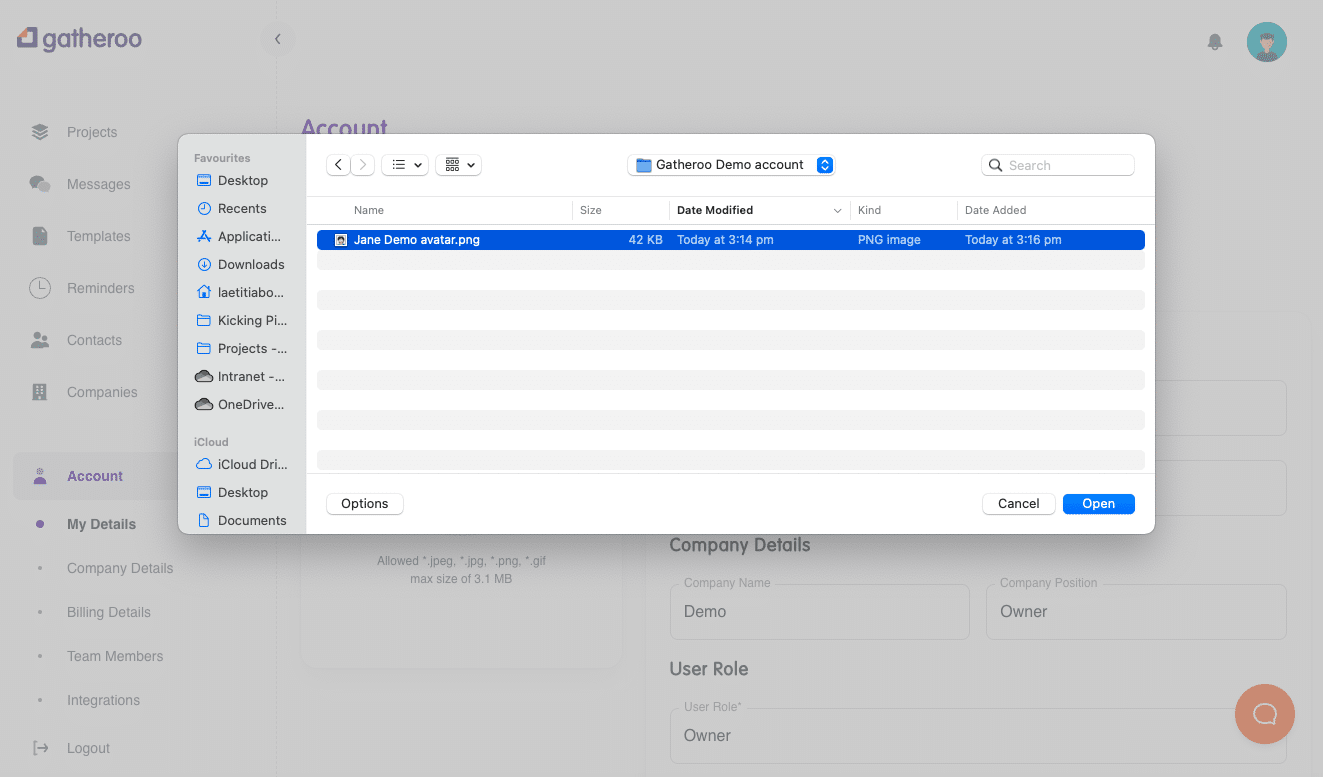Click the Projects layers icon
The image size is (1323, 777).
coord(40,132)
